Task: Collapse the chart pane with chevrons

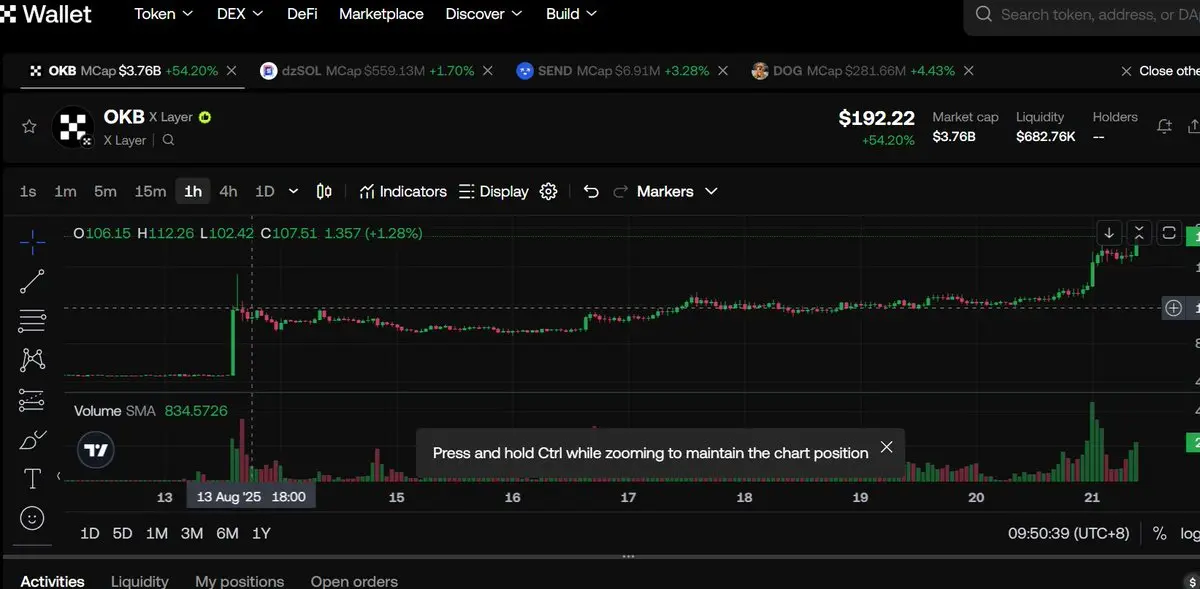Action: tap(1139, 233)
